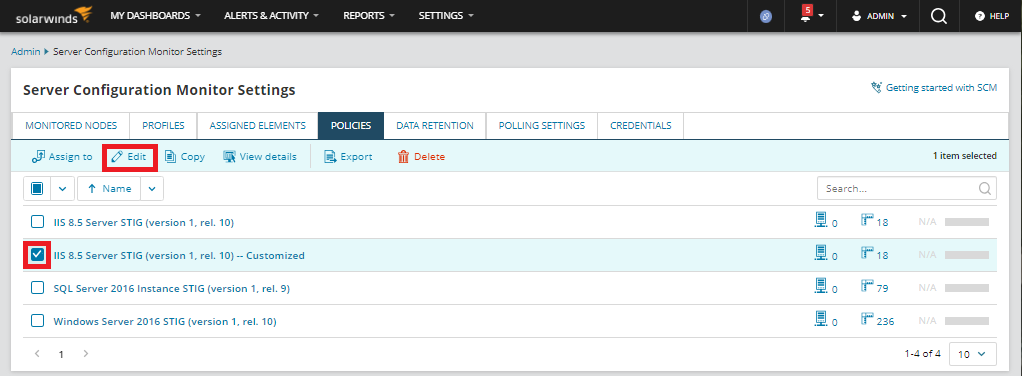Click the '1 item selected' status text
Image resolution: width=1022 pixels, height=376 pixels.
965,156
